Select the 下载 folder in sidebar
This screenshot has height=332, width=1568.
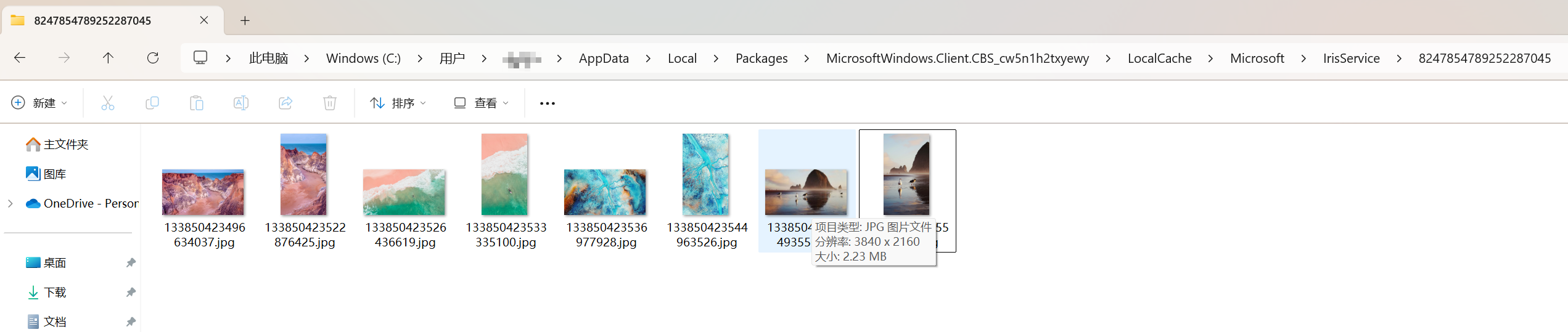click(55, 293)
